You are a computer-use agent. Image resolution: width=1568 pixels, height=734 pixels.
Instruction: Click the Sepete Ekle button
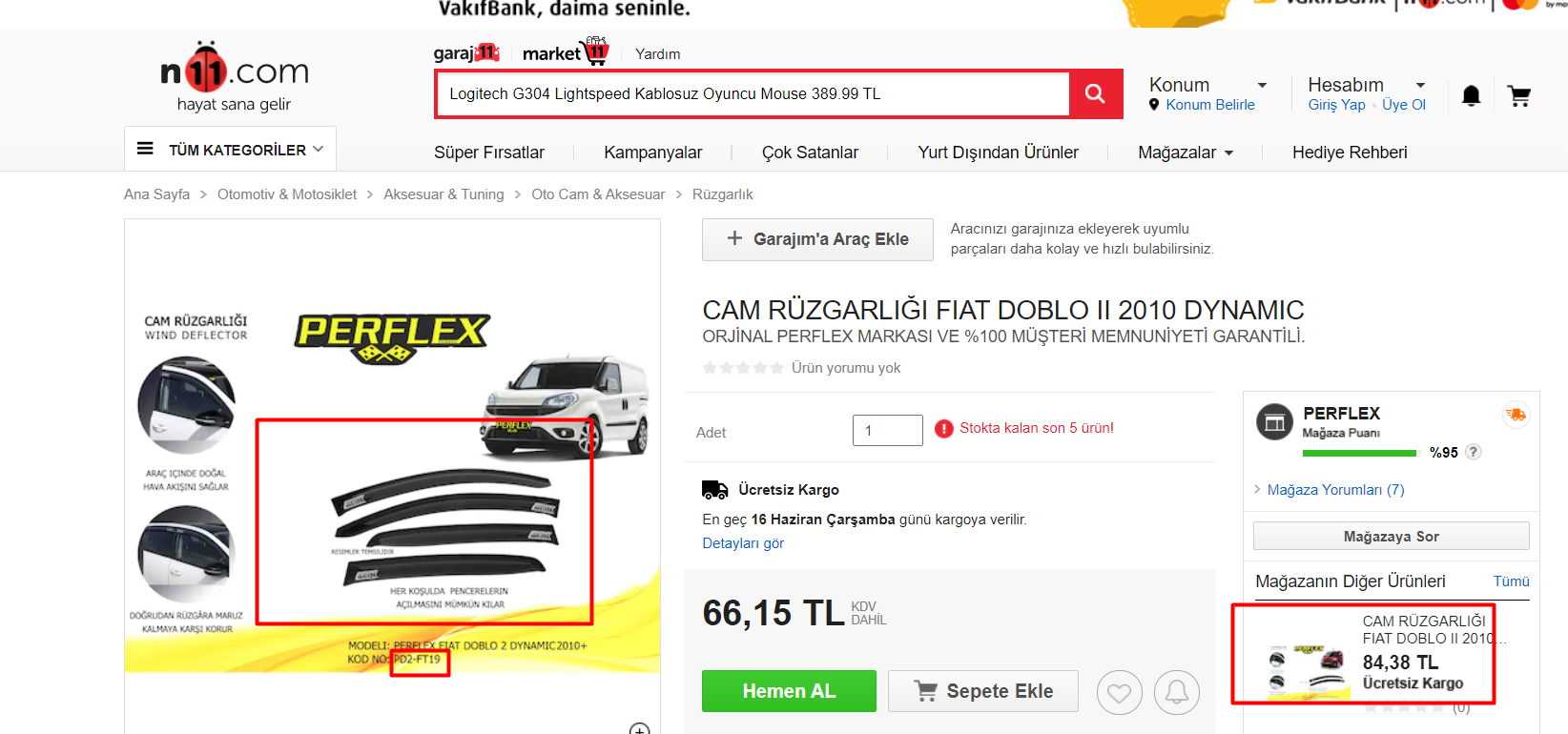982,691
